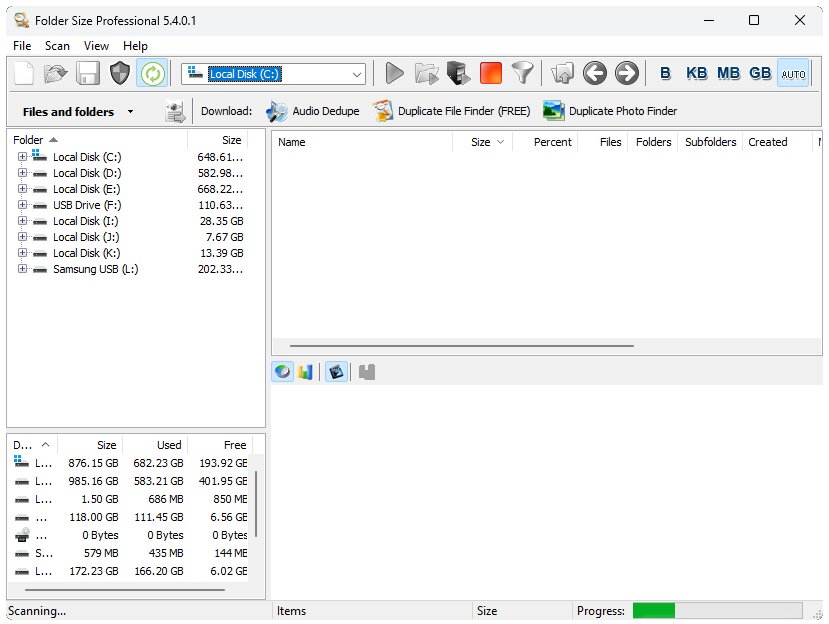
Task: Sort file list by Name column
Action: pos(362,142)
